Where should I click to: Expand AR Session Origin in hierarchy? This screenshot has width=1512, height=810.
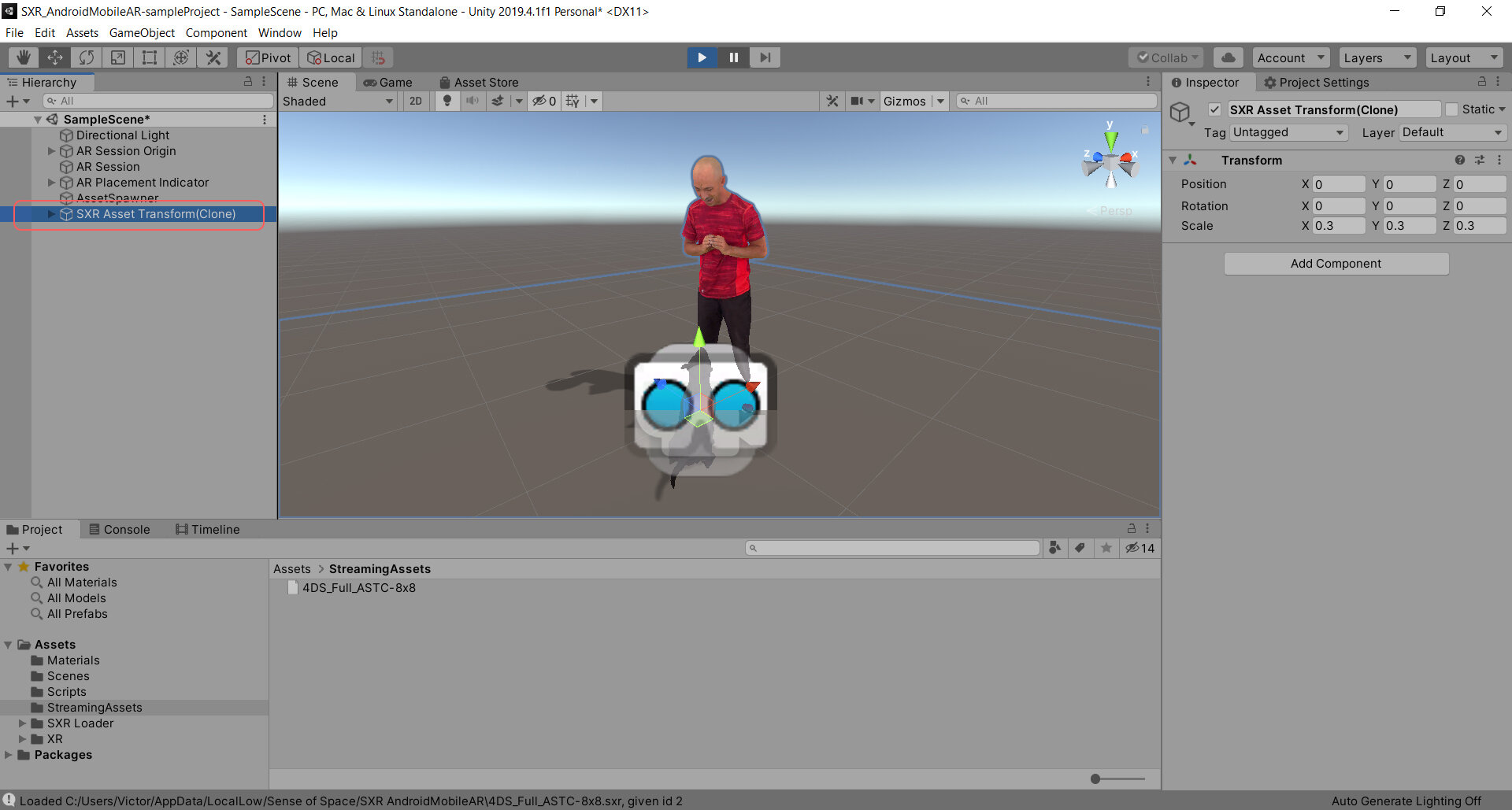[x=52, y=151]
